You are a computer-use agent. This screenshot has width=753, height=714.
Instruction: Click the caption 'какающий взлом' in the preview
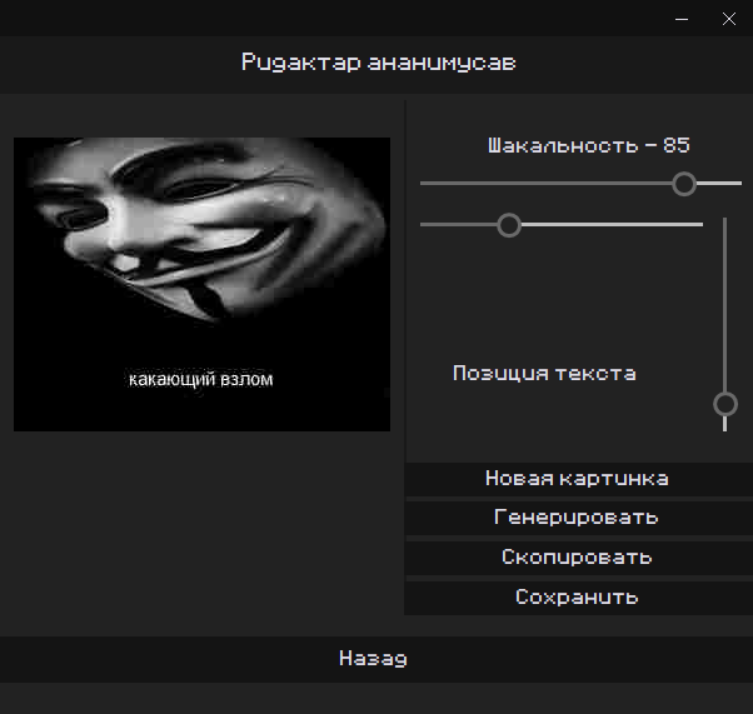(x=201, y=379)
